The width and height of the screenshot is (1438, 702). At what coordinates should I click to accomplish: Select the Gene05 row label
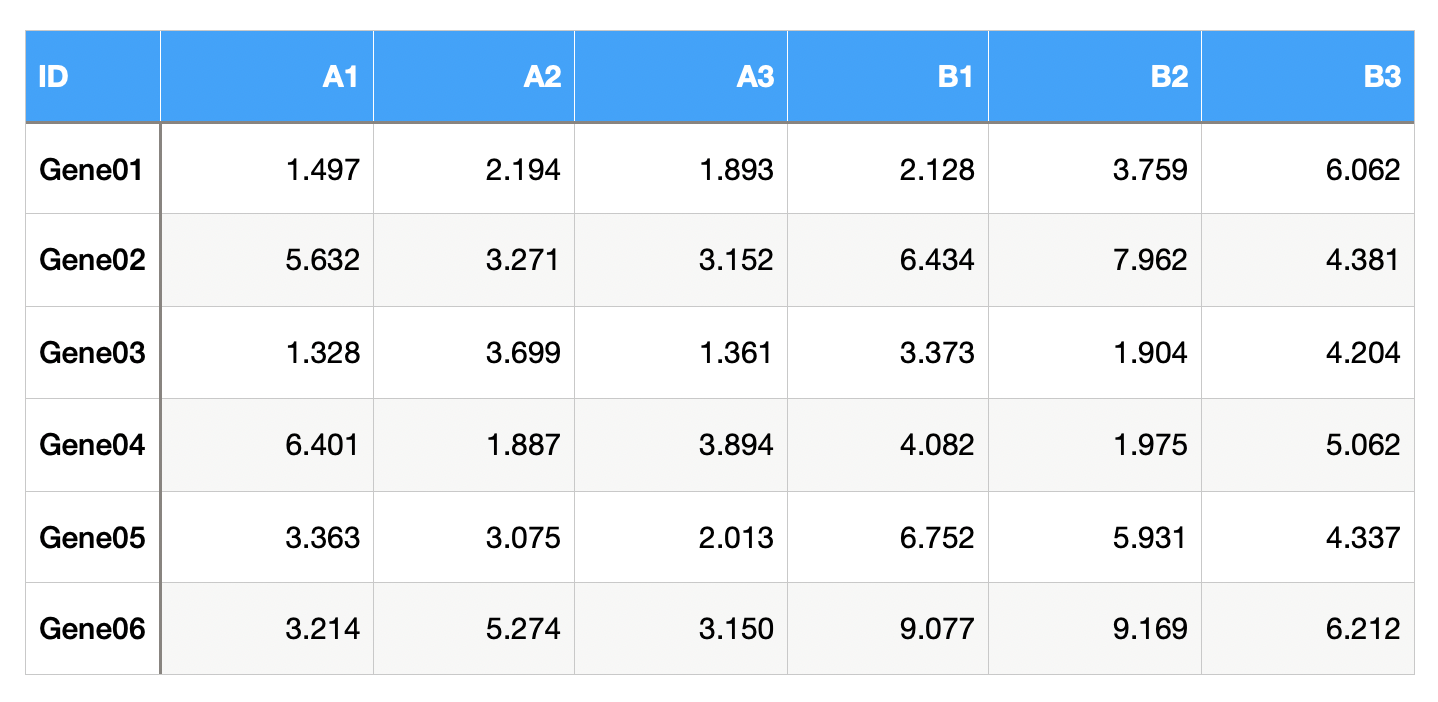tap(92, 538)
